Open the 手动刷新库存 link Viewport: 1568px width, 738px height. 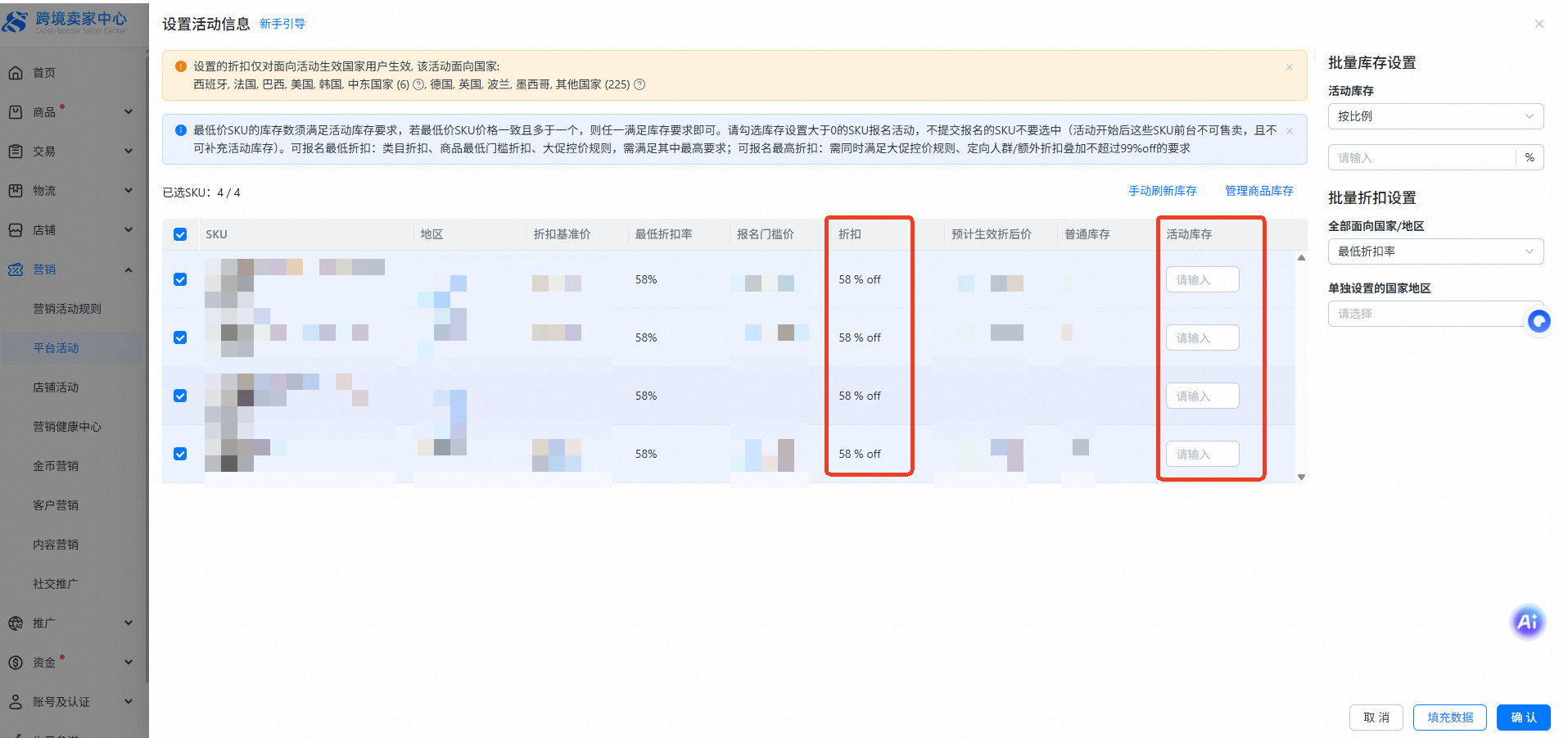(1162, 191)
